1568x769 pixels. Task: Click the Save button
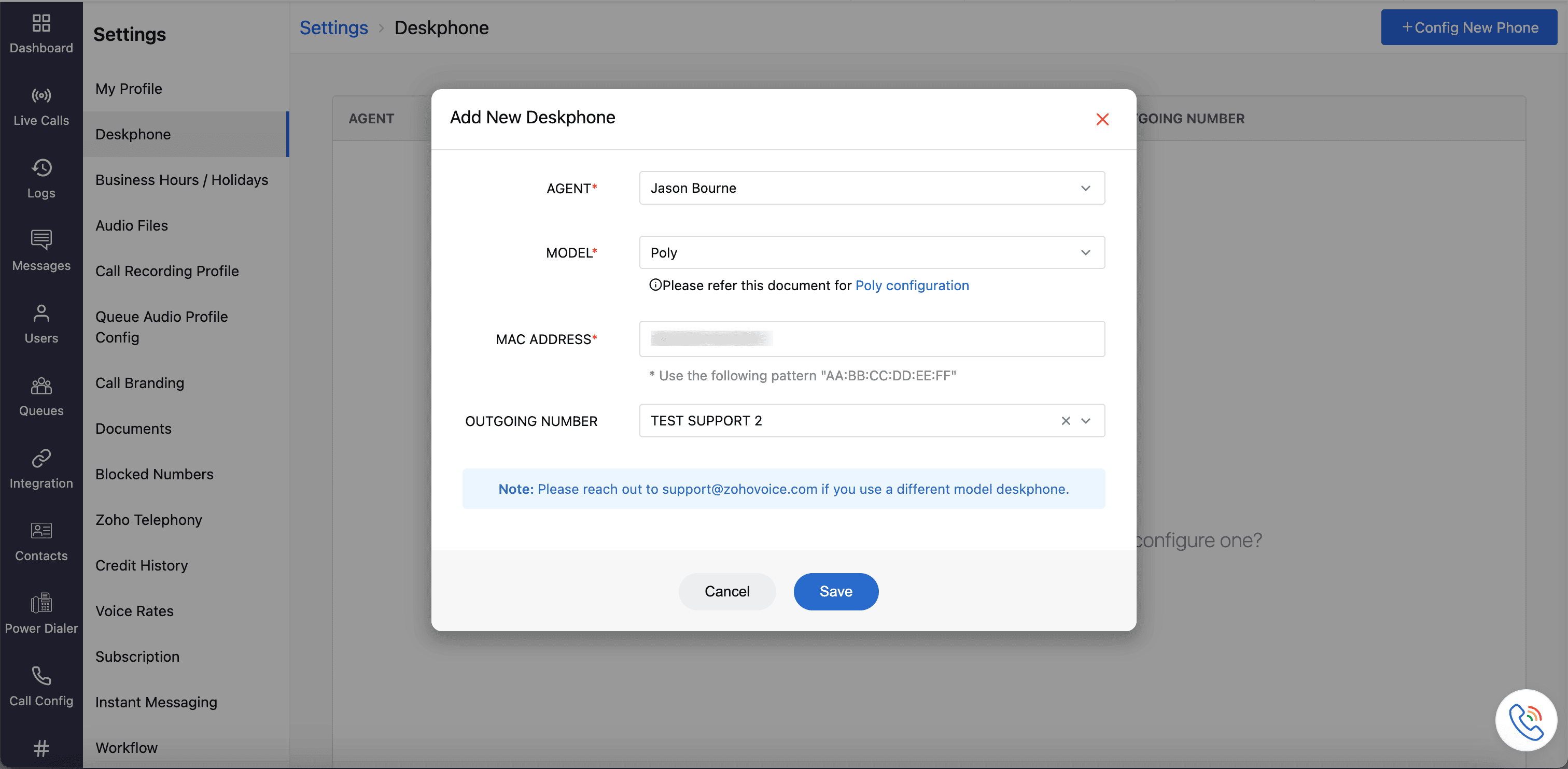point(835,591)
